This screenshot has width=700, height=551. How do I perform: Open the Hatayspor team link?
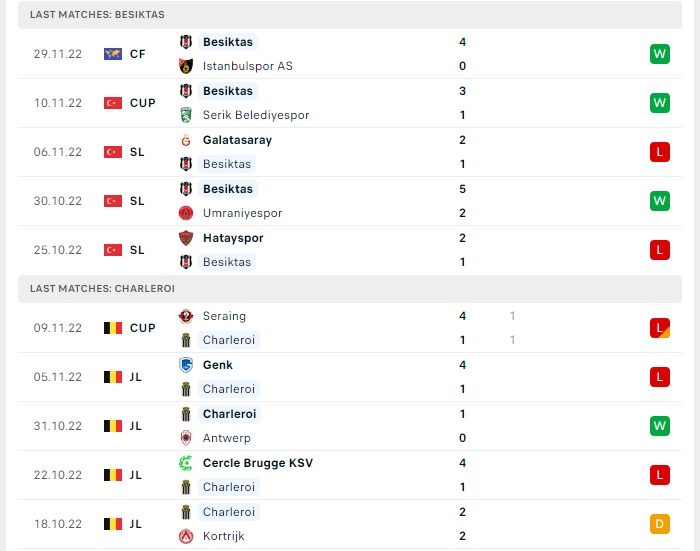233,238
